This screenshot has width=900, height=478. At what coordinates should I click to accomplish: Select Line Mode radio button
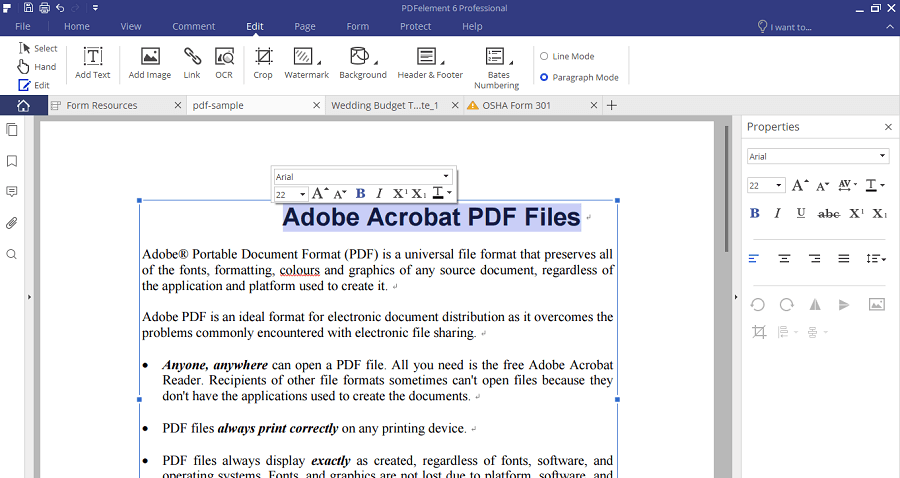567,56
